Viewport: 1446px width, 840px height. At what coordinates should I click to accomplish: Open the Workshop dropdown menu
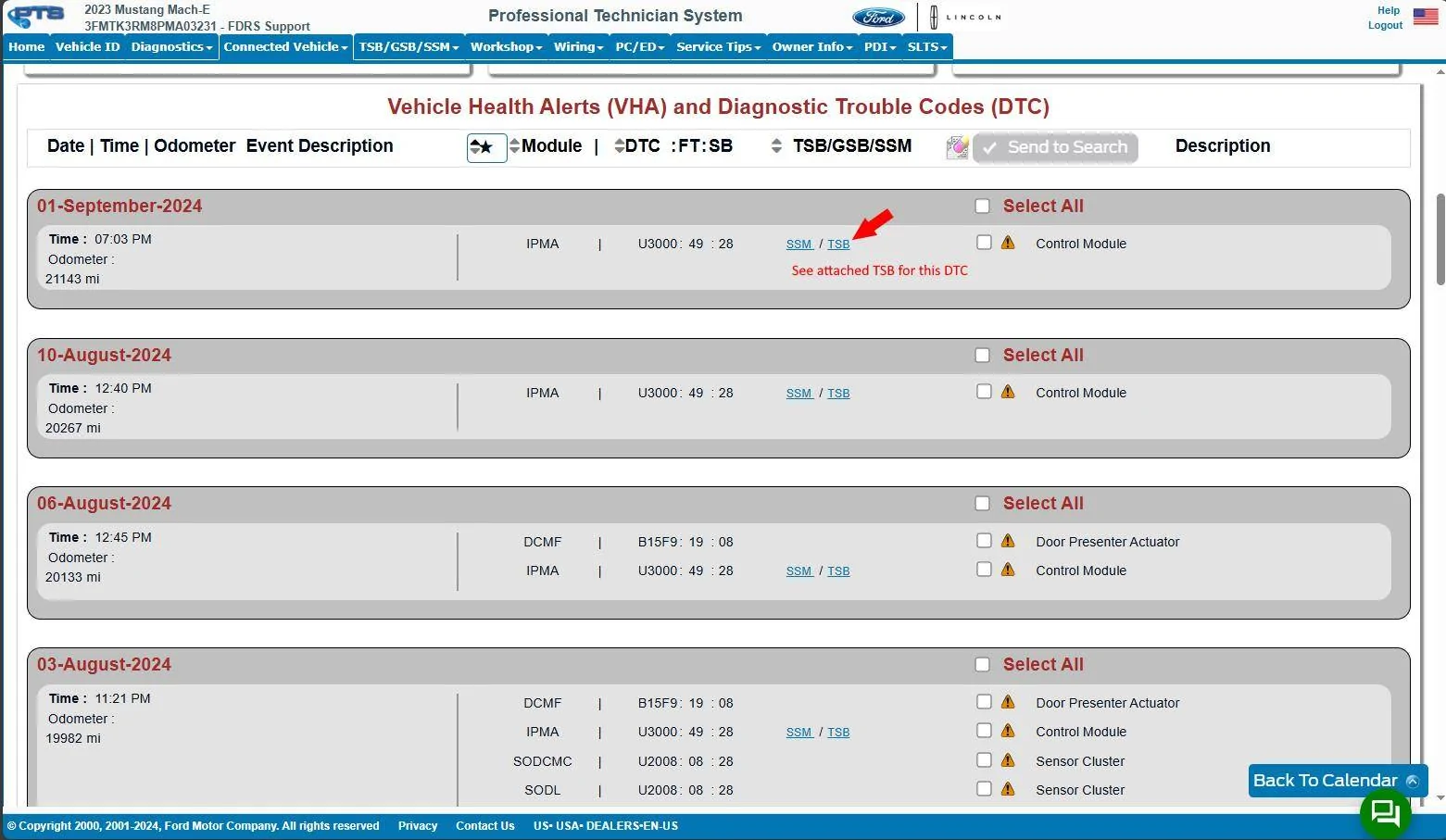point(506,47)
